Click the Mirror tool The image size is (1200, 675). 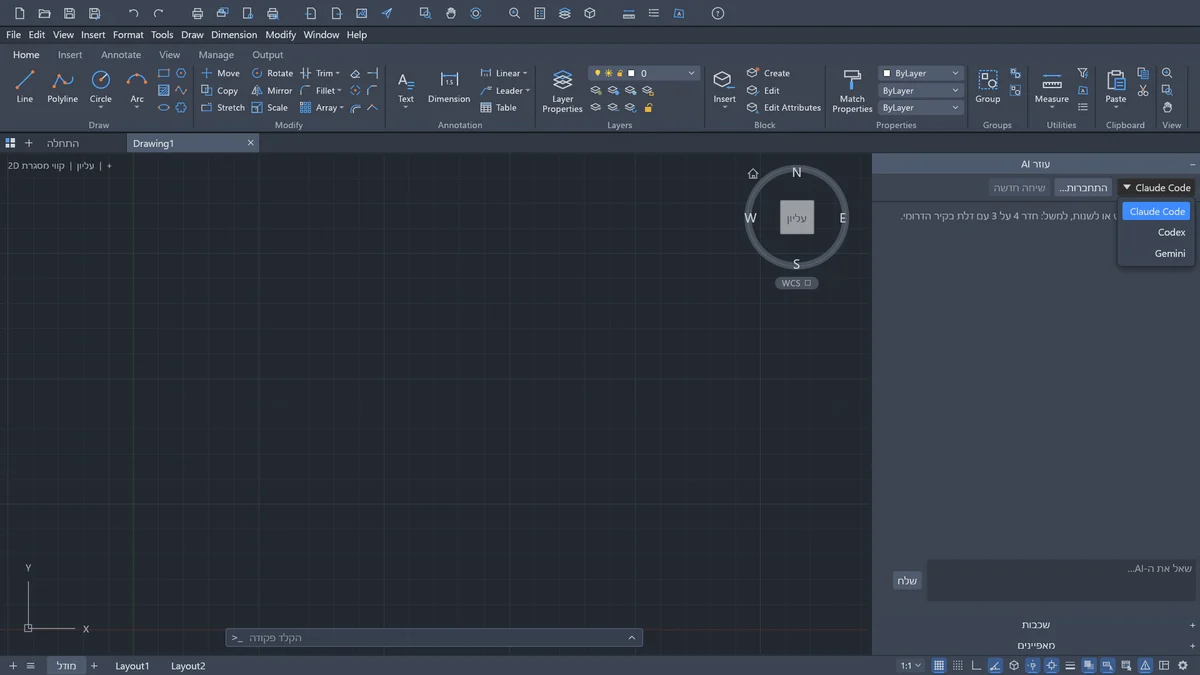coord(272,90)
